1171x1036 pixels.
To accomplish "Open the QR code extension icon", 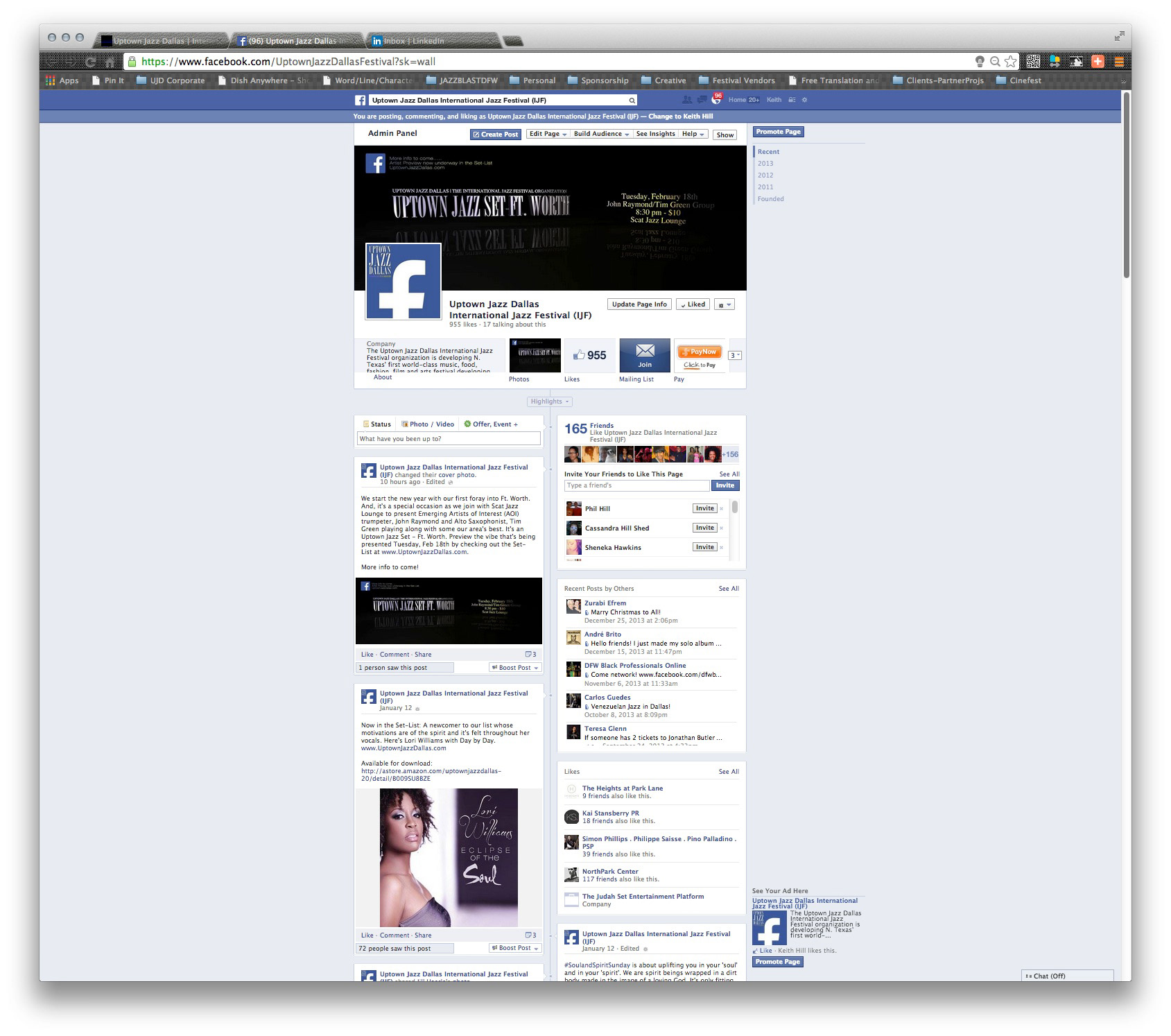I will pos(1033,62).
